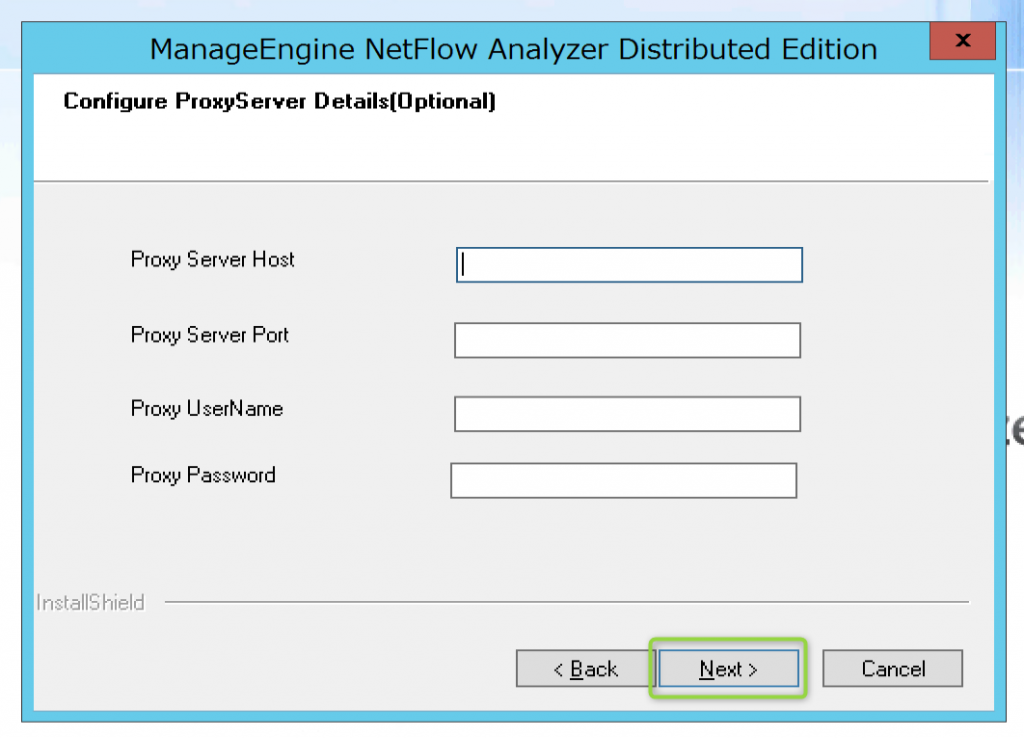This screenshot has width=1024, height=738.
Task: Click the Proxy UserName label text
Action: (206, 409)
